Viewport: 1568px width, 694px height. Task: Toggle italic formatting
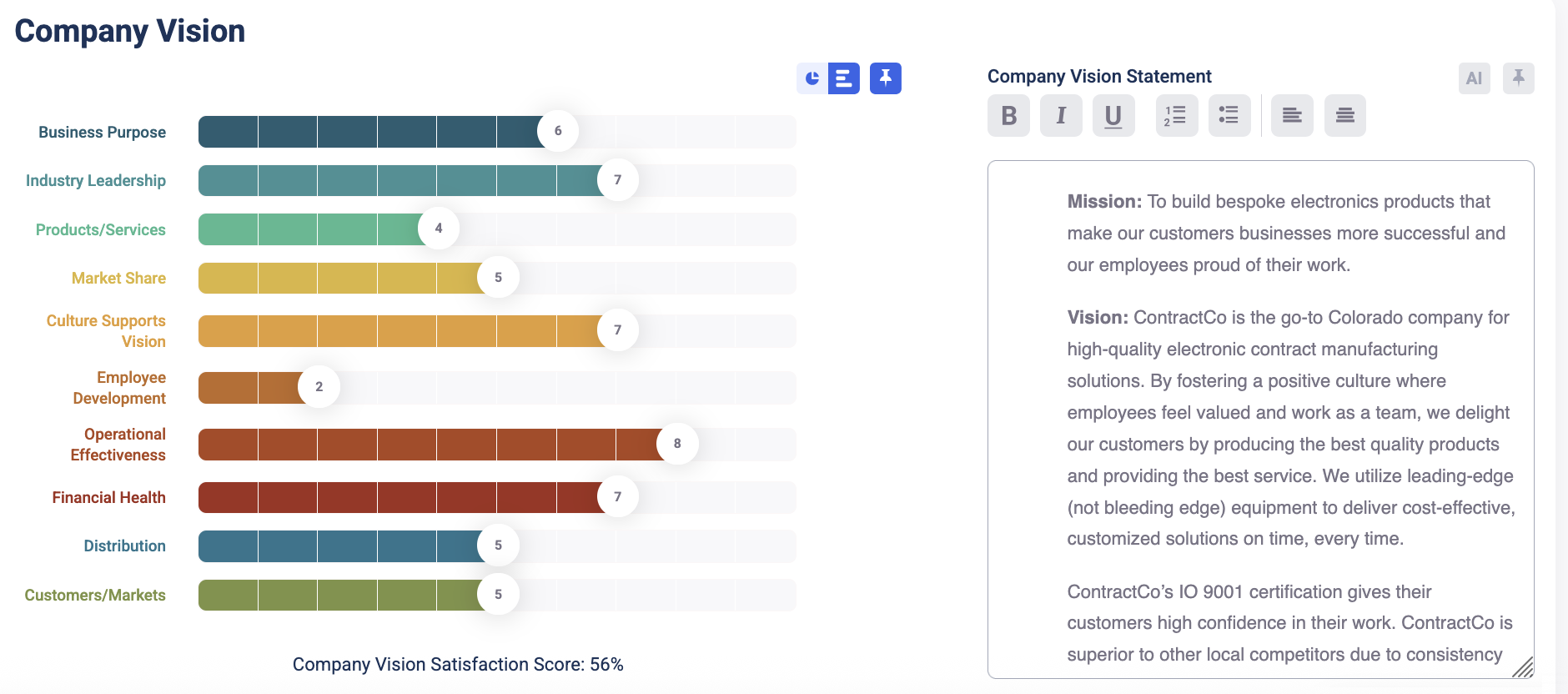tap(1061, 115)
